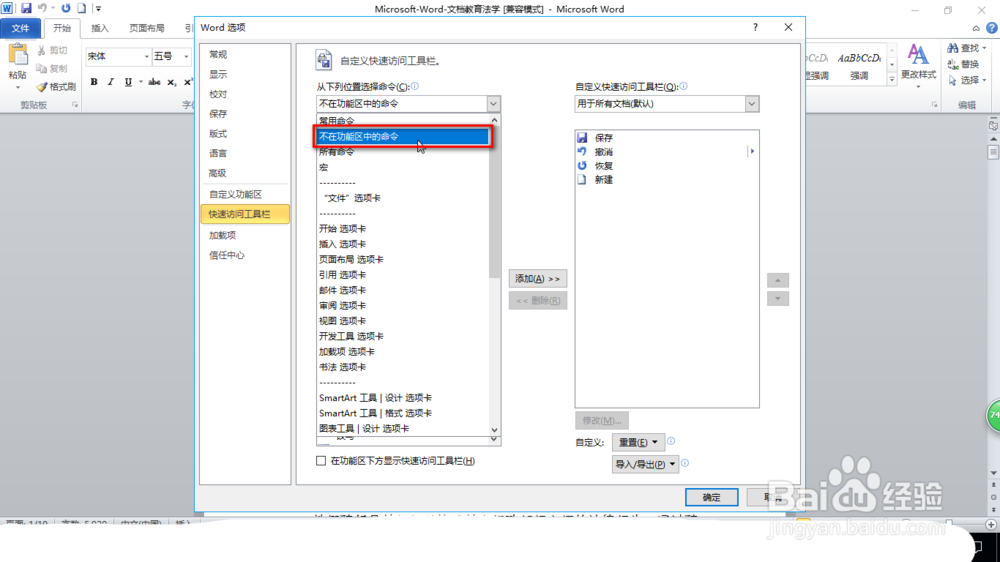
Task: Toggle Underline formatting in the ribbon
Action: point(128,82)
